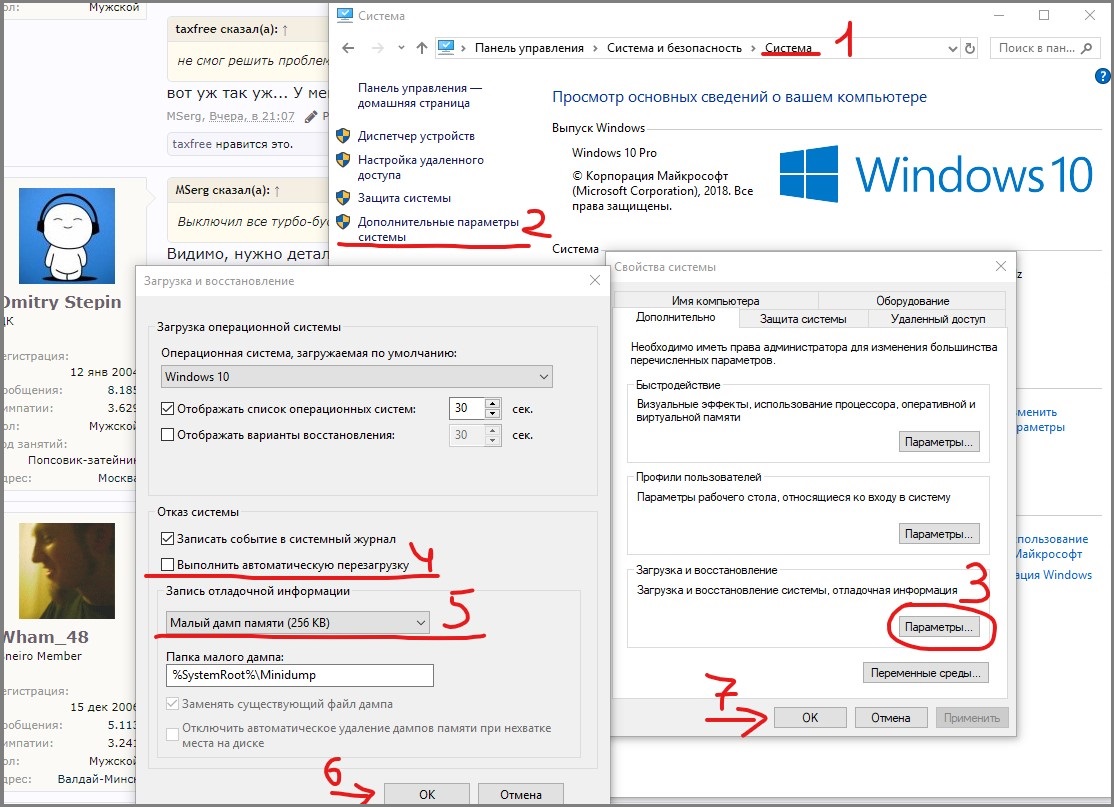Open Wham_48's avatar in the forum
The height and width of the screenshot is (807, 1114).
click(x=67, y=571)
